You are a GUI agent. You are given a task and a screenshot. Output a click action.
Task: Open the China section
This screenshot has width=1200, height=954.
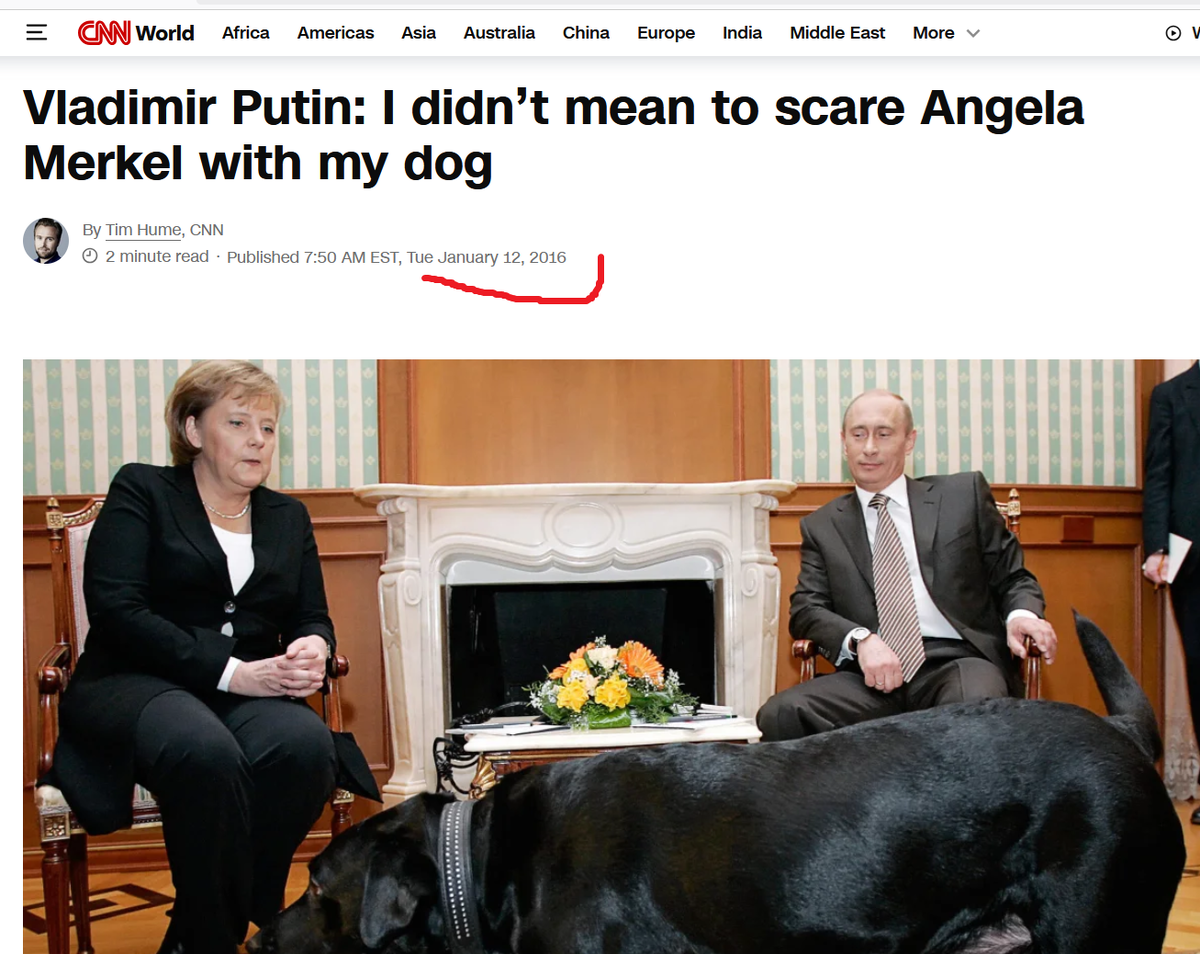tap(586, 33)
